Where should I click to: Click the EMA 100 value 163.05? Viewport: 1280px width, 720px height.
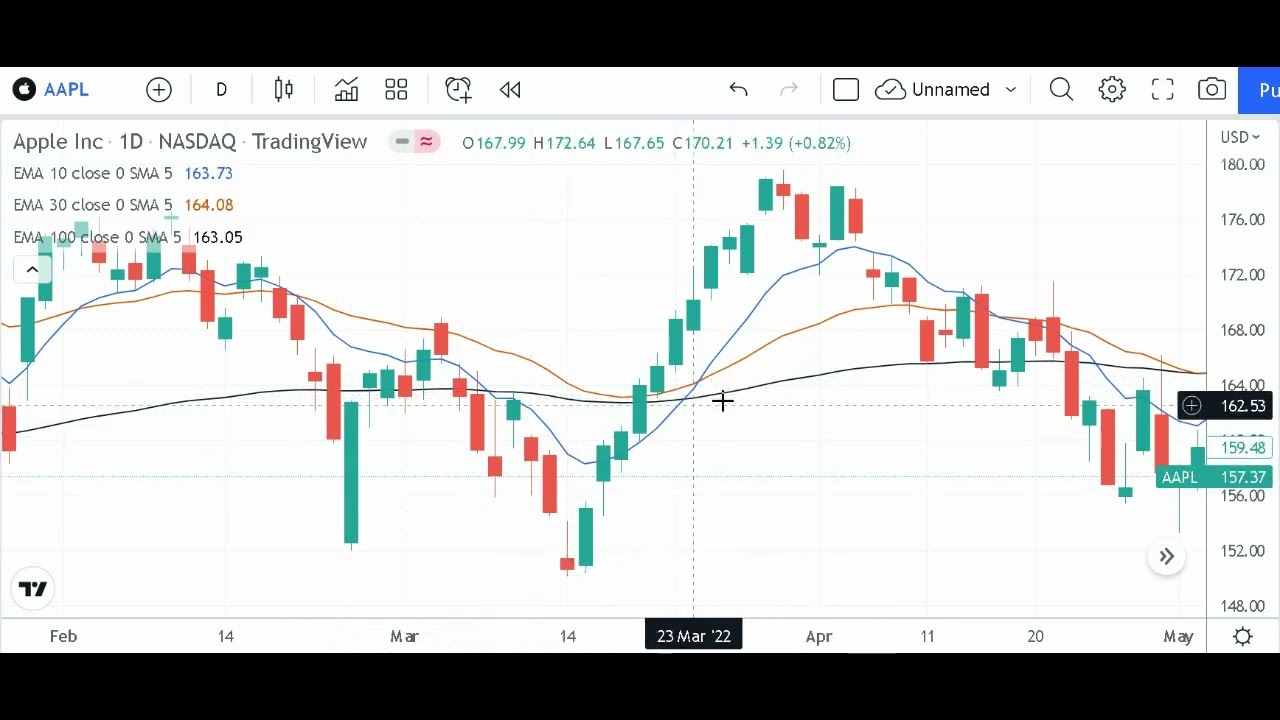click(218, 238)
